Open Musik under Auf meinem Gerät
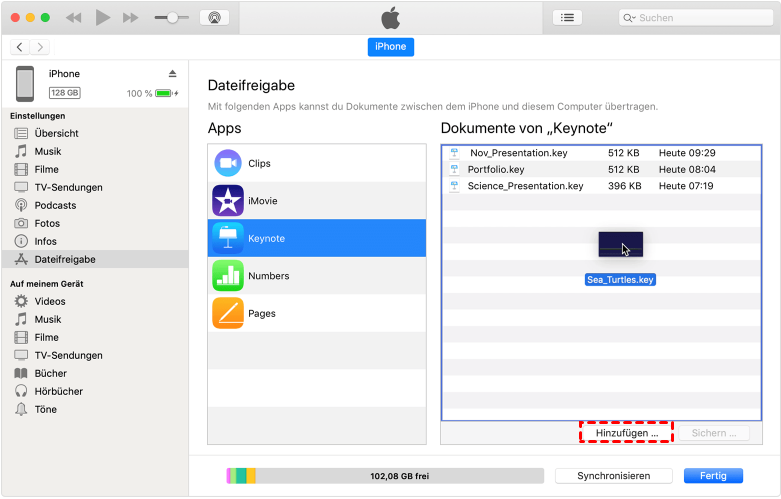 coord(95,319)
